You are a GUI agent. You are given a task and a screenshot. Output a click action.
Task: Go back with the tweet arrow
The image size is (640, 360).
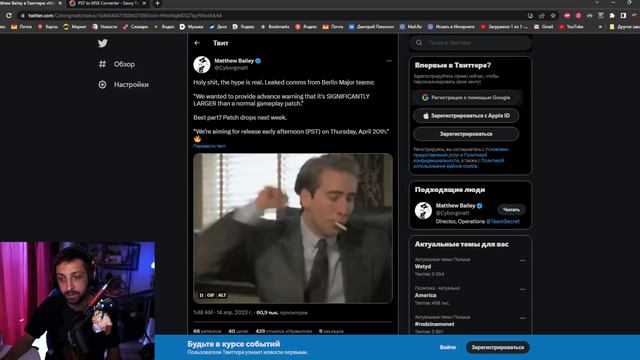coord(197,43)
